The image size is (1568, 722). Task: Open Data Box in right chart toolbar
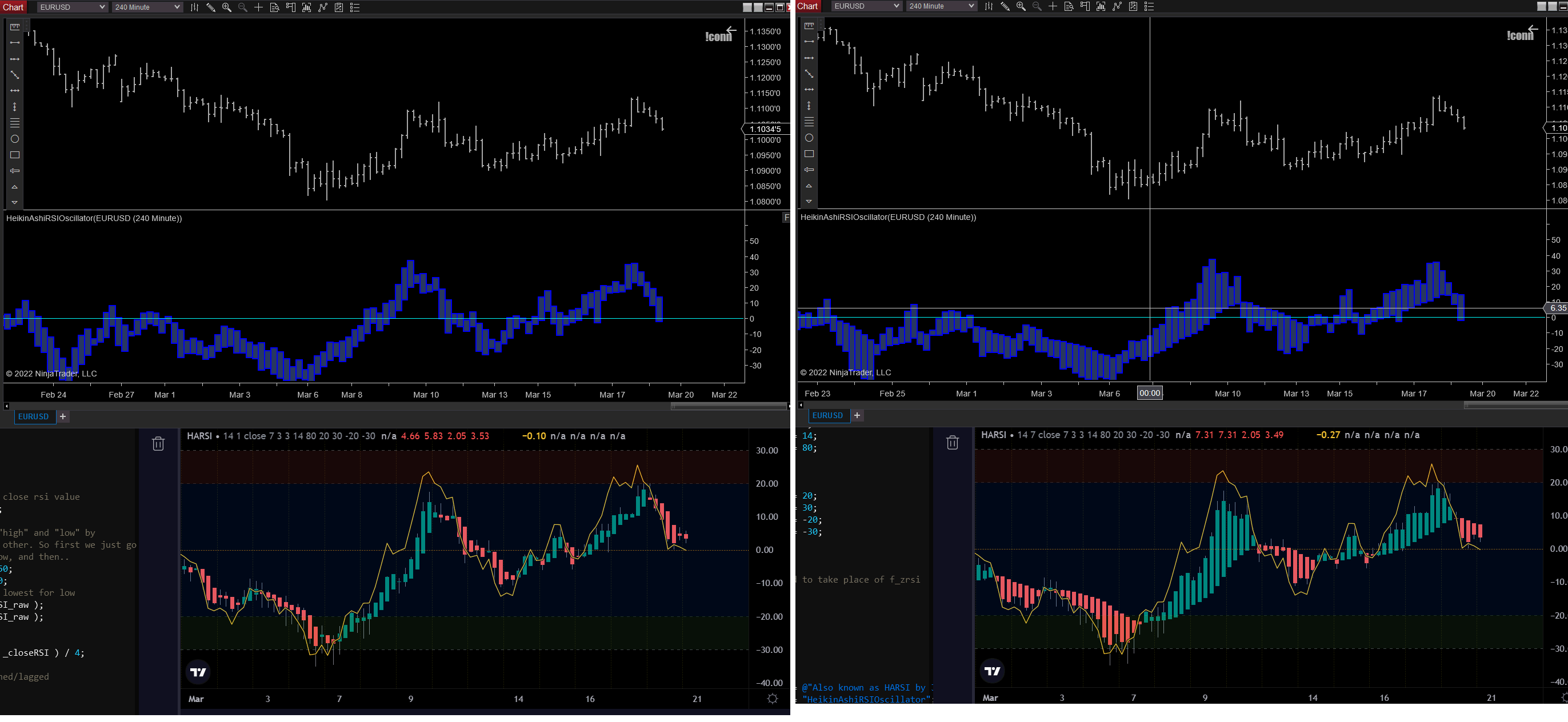click(x=1069, y=6)
